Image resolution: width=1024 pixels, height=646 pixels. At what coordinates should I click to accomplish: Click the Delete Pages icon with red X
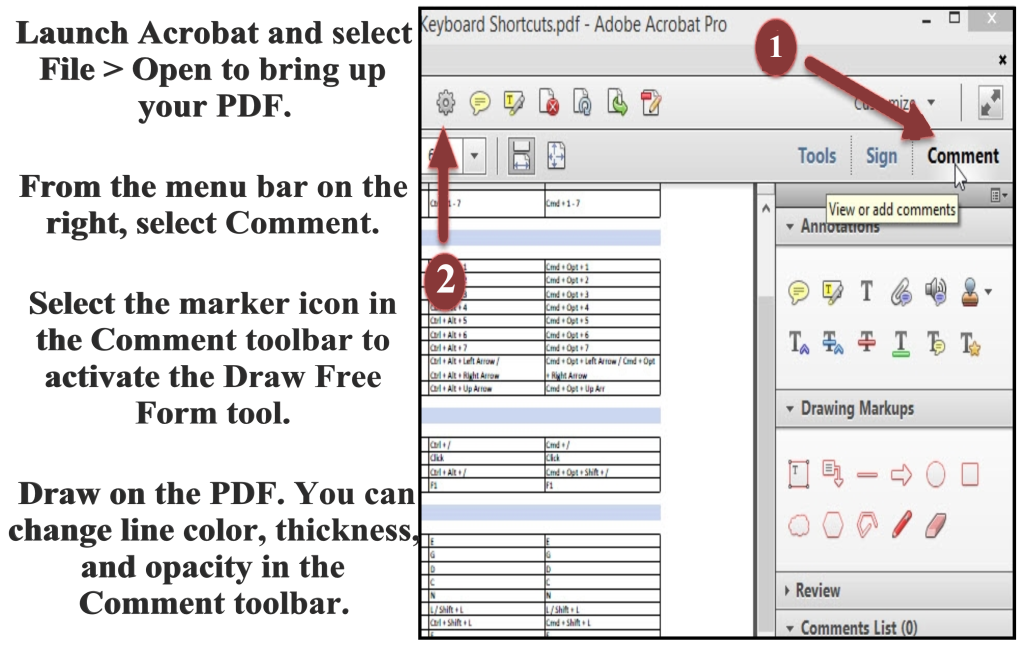pos(549,103)
